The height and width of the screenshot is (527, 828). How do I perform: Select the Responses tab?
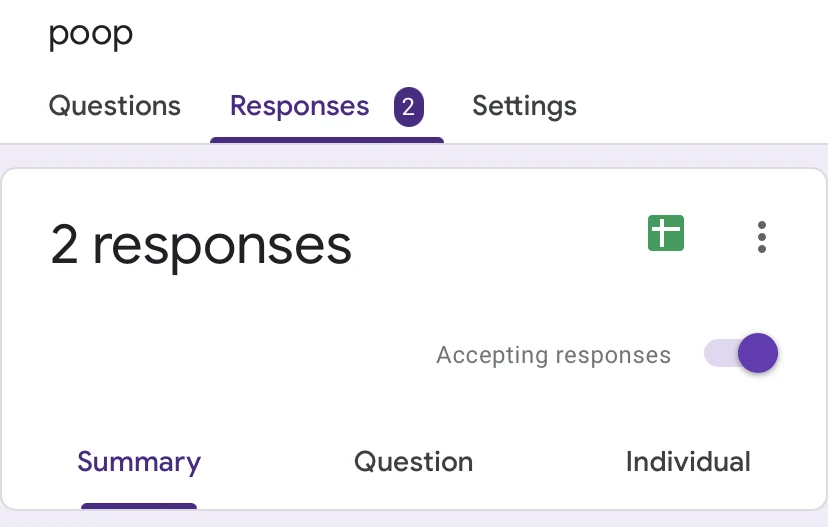pos(300,106)
